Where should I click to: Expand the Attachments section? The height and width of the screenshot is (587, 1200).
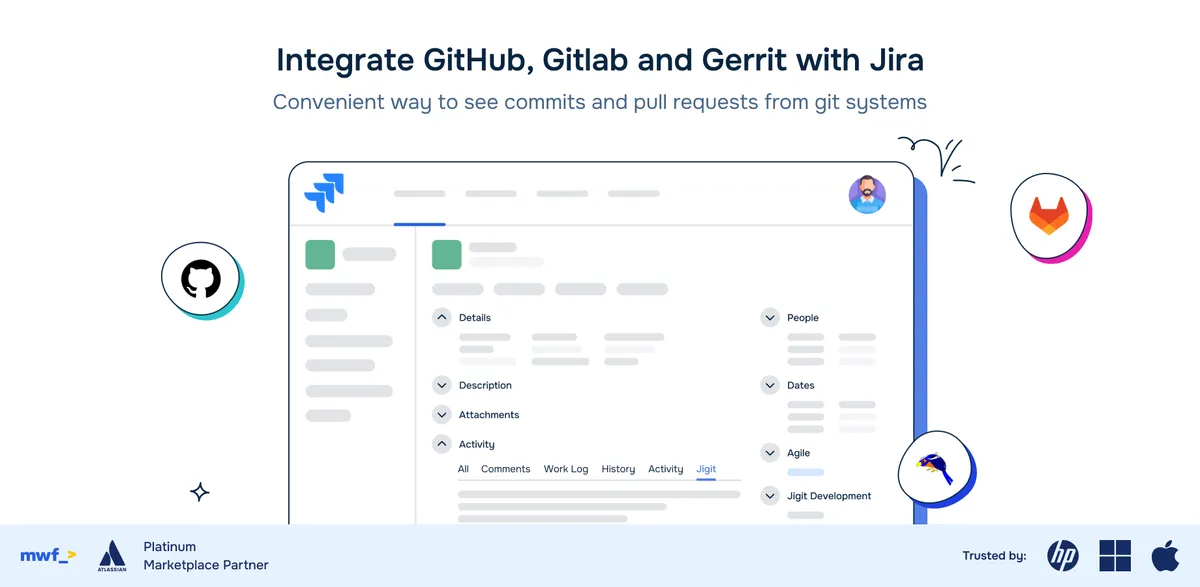442,414
